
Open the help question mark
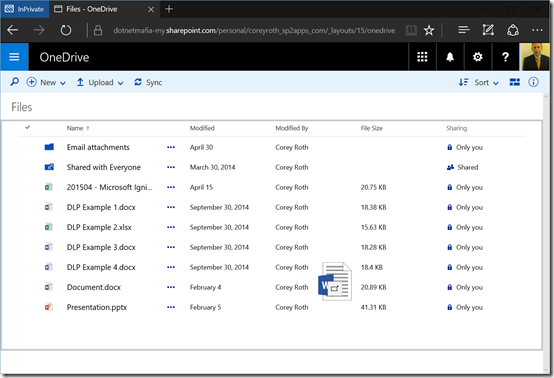coord(506,57)
